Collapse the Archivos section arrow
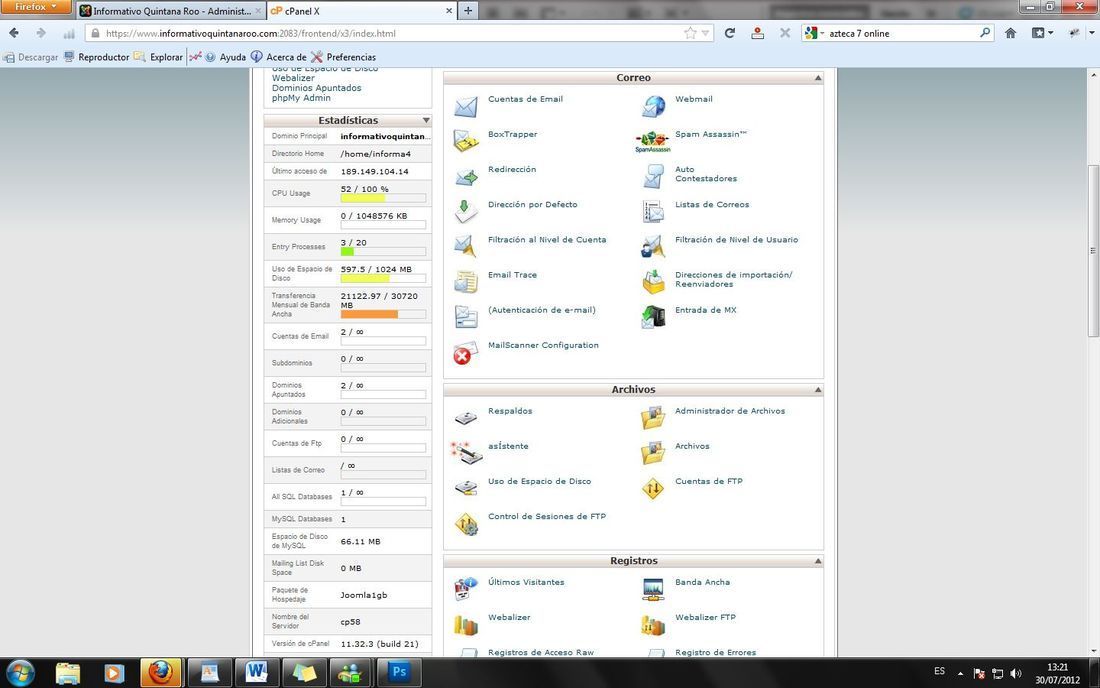This screenshot has height=688, width=1100. pyautogui.click(x=818, y=389)
